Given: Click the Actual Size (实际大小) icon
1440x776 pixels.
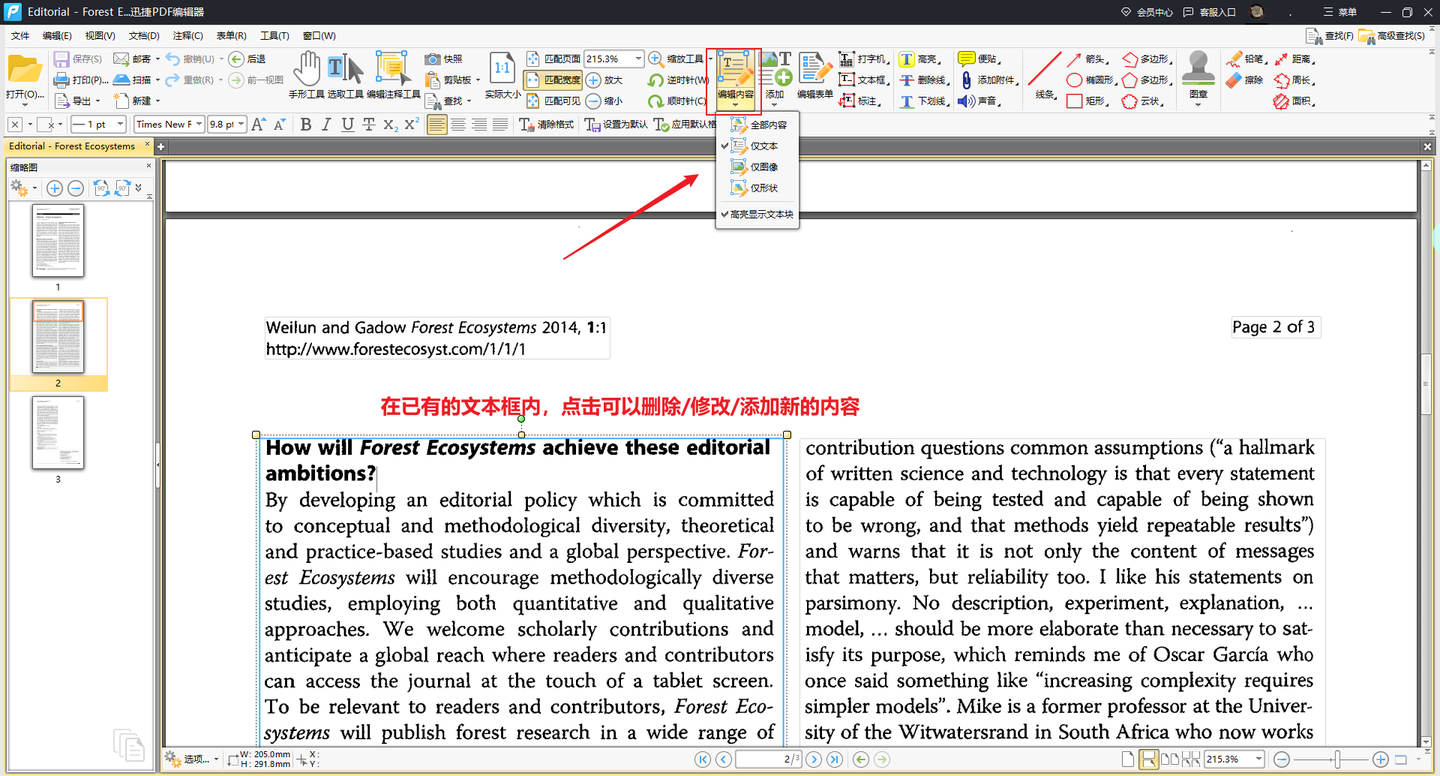Looking at the screenshot, I should click(503, 76).
